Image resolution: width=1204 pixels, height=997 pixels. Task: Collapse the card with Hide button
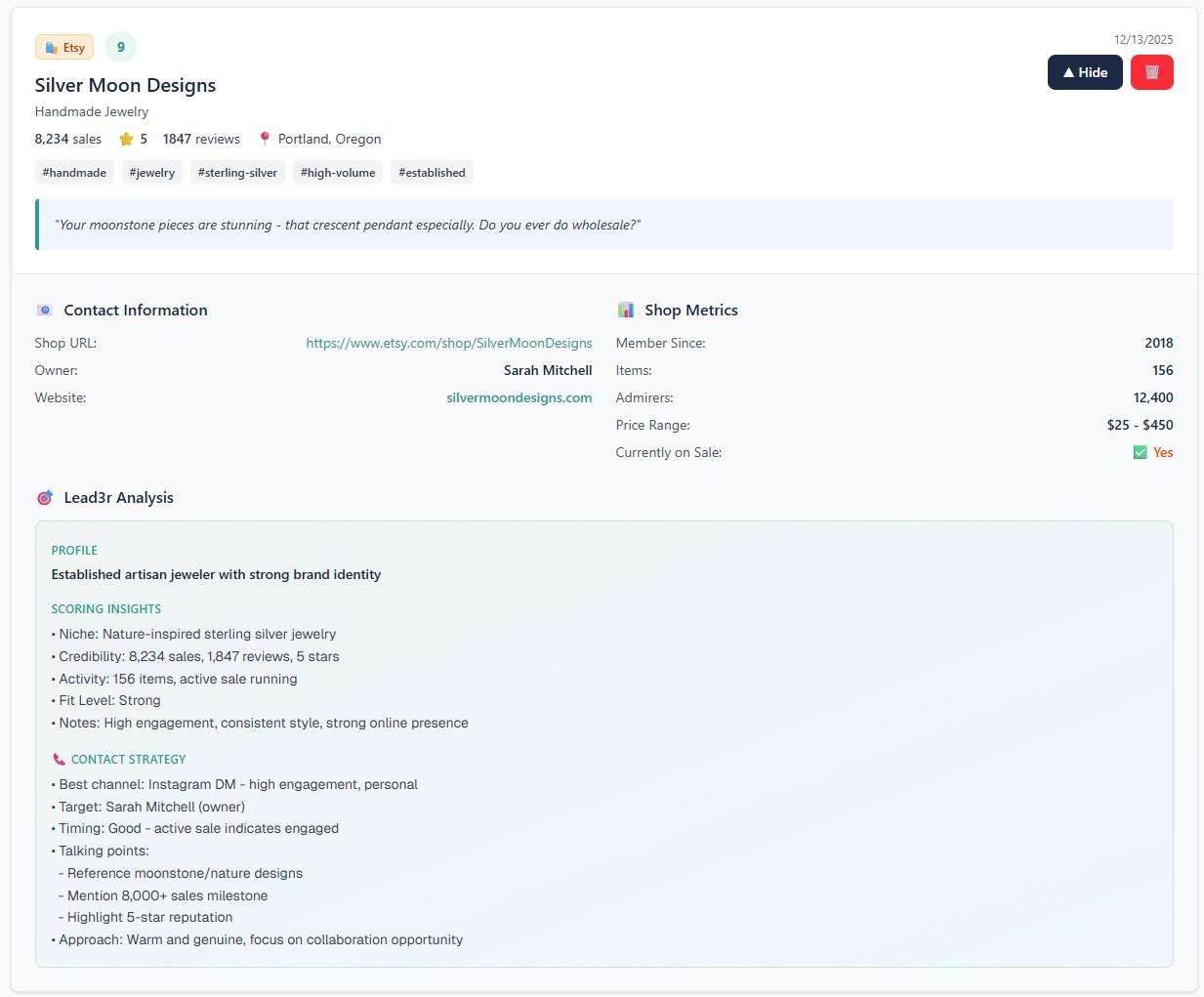click(1084, 72)
